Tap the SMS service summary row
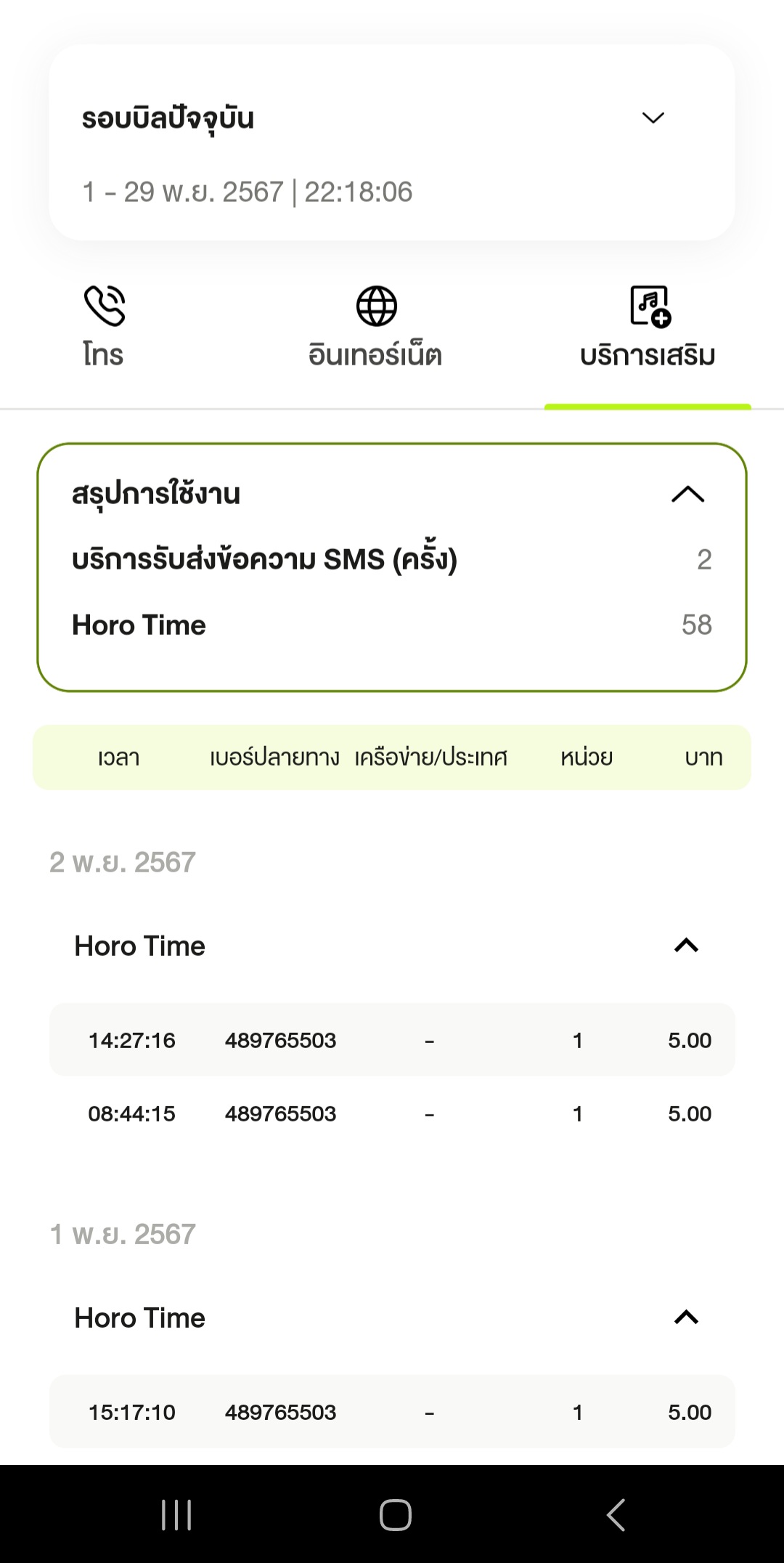Image resolution: width=784 pixels, height=1563 pixels. click(392, 559)
